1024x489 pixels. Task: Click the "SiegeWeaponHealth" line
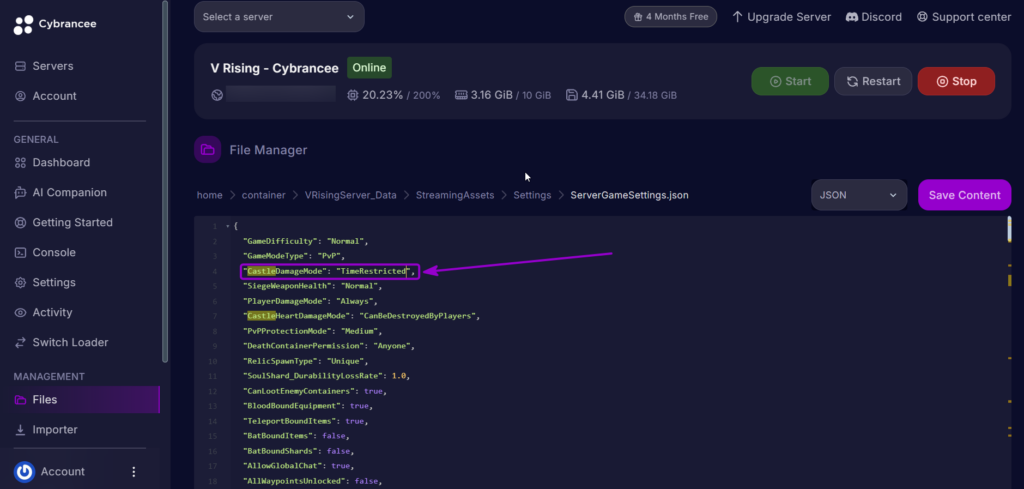coord(312,286)
